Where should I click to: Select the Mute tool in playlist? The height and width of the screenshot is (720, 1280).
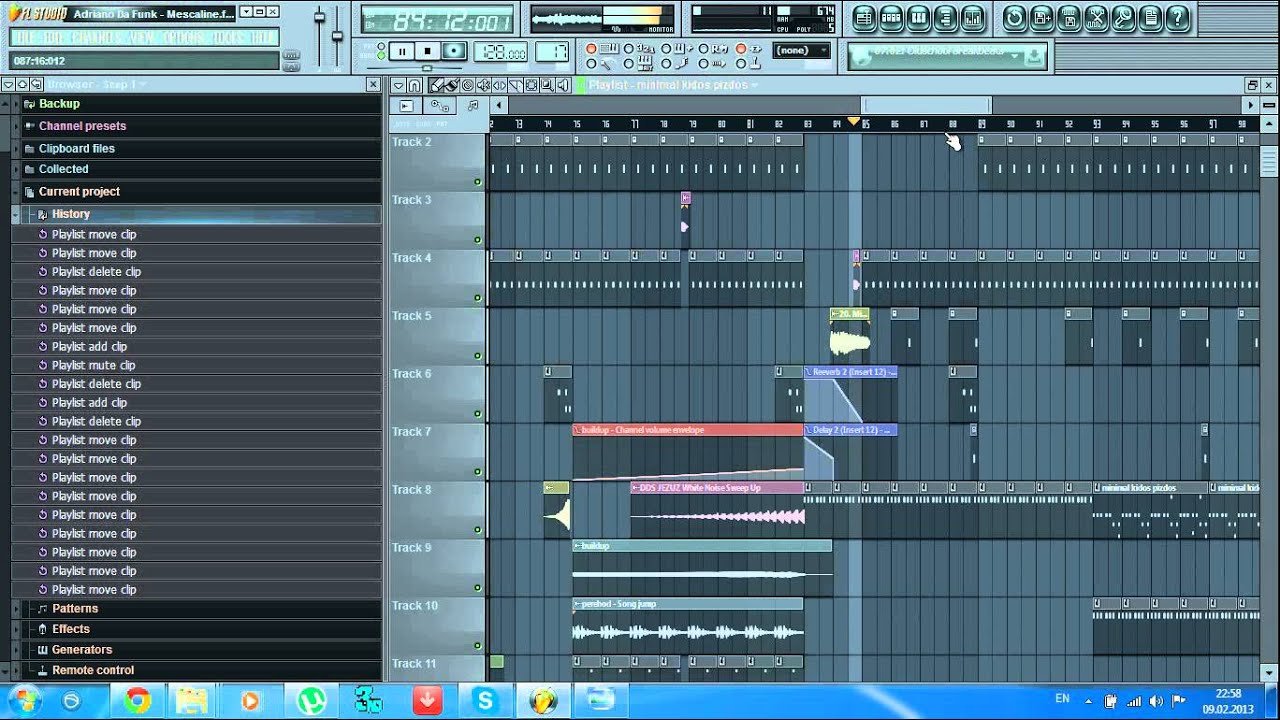[484, 85]
